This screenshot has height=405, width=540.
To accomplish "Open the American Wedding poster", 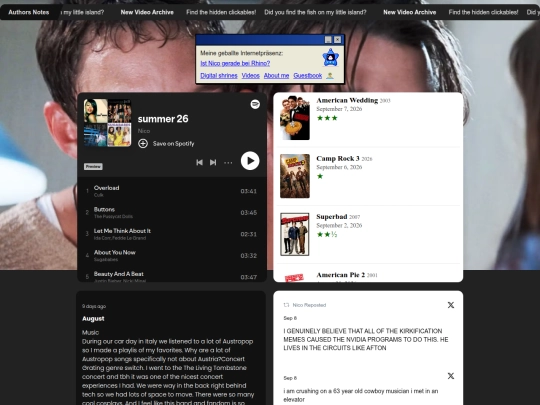I will click(295, 117).
